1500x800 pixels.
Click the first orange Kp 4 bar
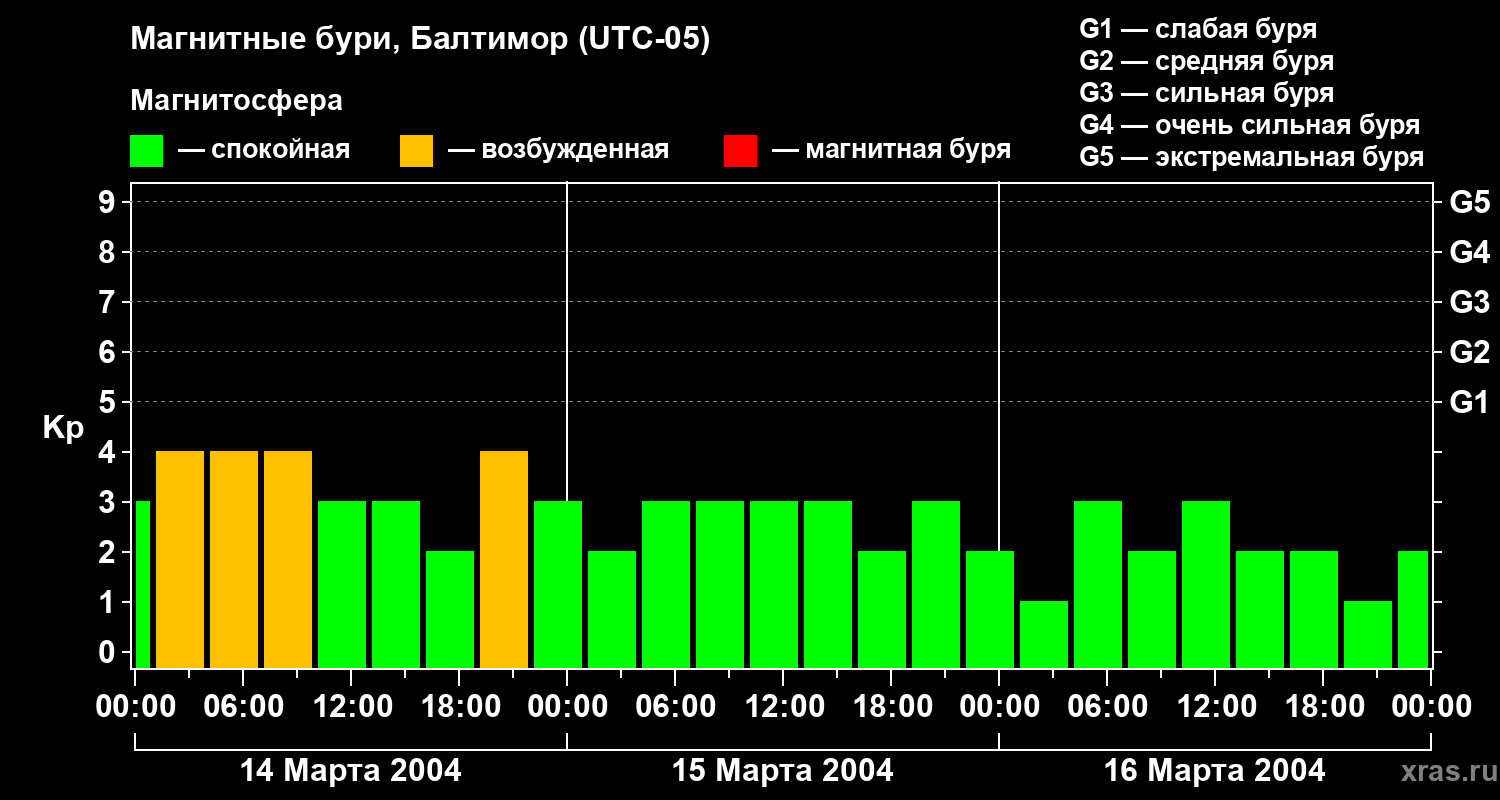[180, 560]
